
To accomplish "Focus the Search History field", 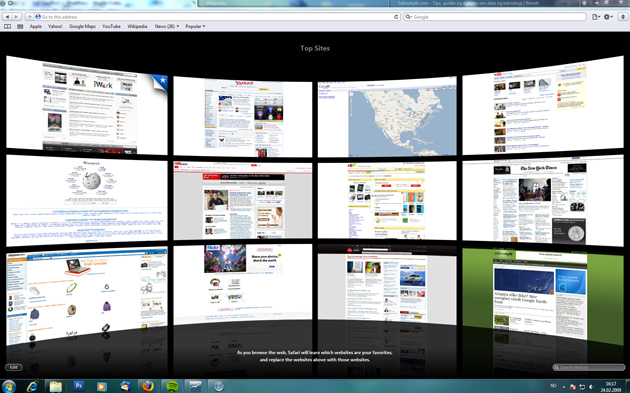I will tap(589, 367).
